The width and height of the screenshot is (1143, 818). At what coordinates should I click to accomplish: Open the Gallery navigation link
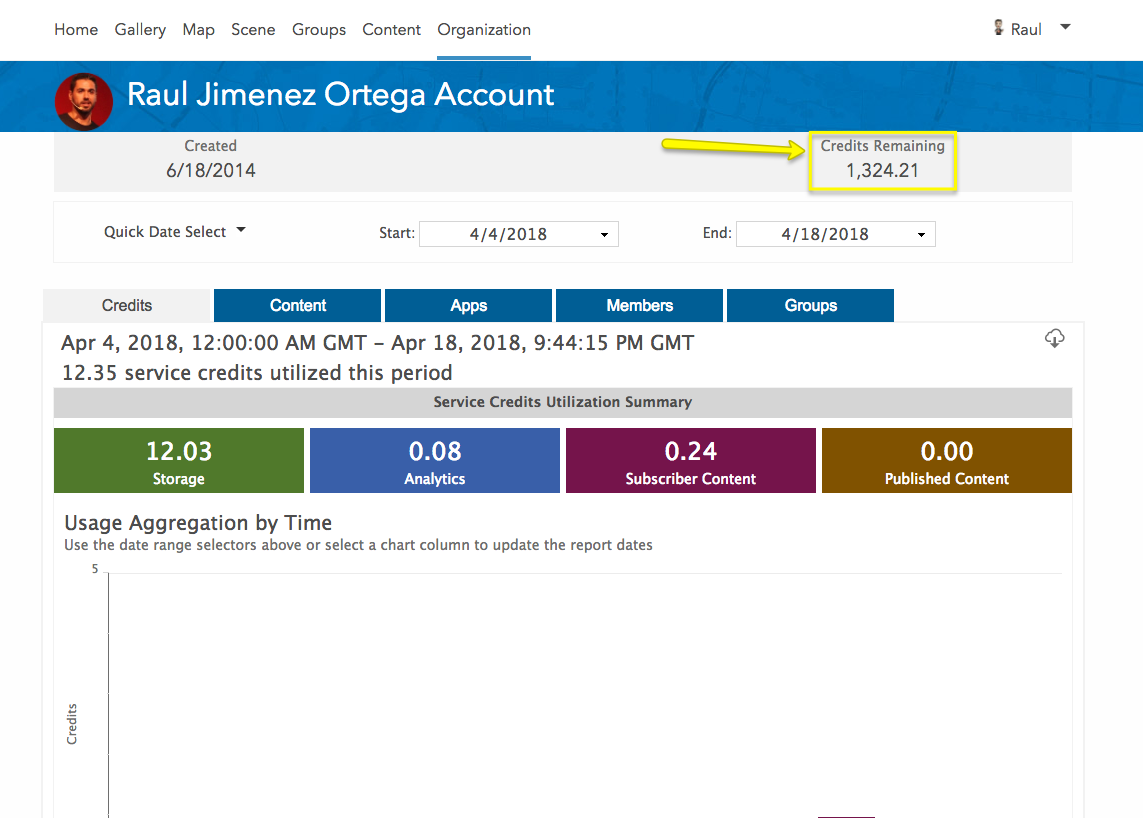[140, 30]
